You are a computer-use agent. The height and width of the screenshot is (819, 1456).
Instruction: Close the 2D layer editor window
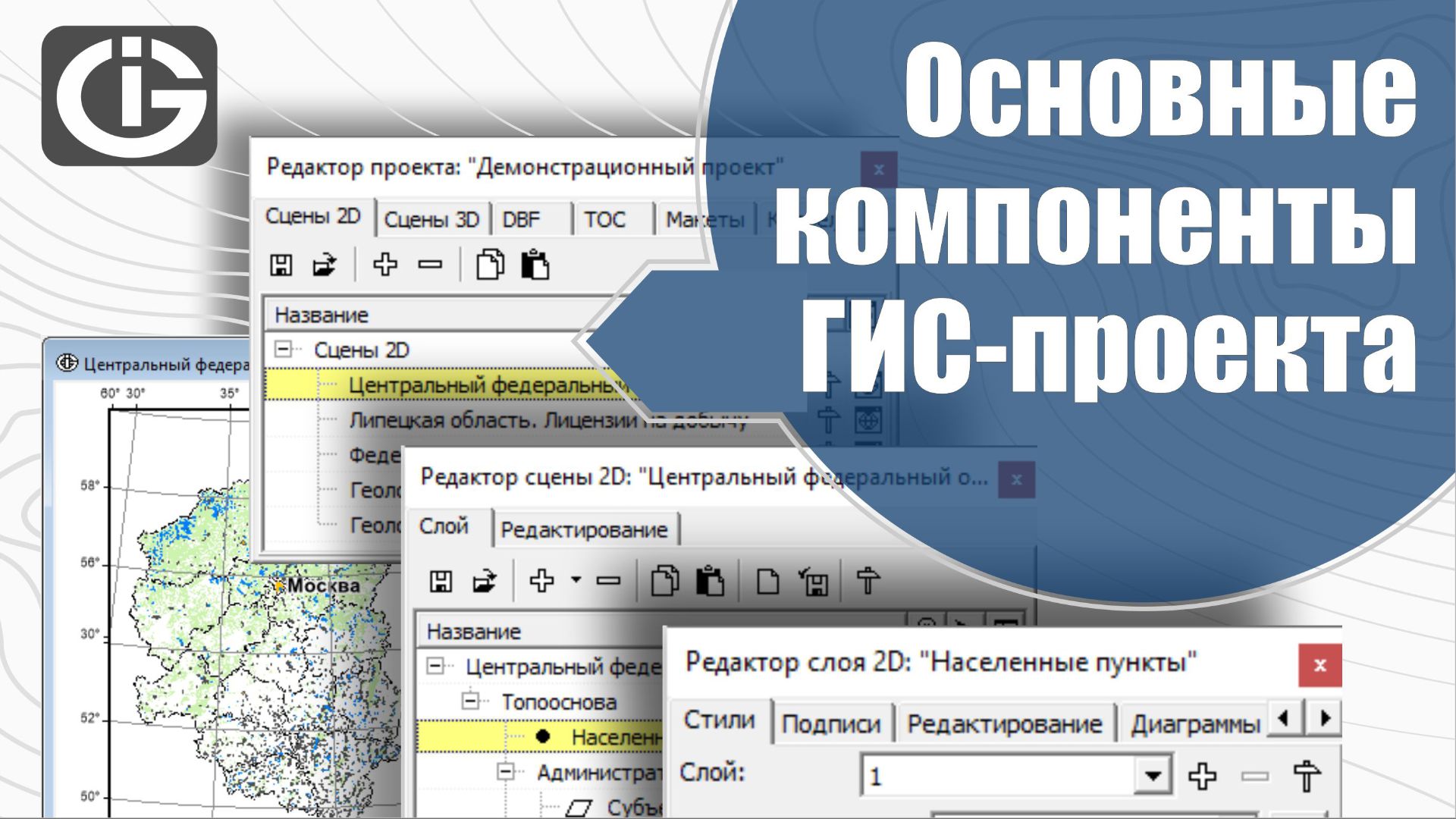(1320, 665)
